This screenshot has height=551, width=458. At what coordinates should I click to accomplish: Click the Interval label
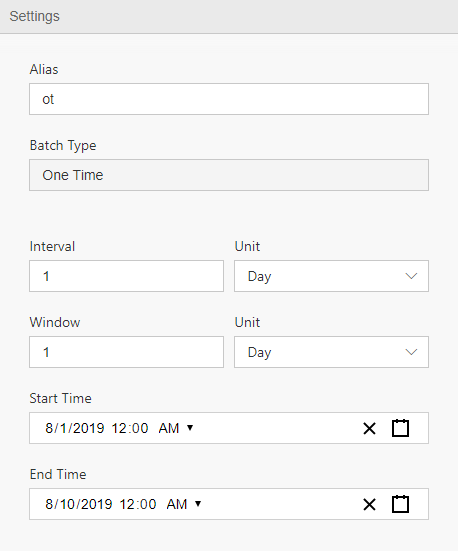[x=52, y=246]
